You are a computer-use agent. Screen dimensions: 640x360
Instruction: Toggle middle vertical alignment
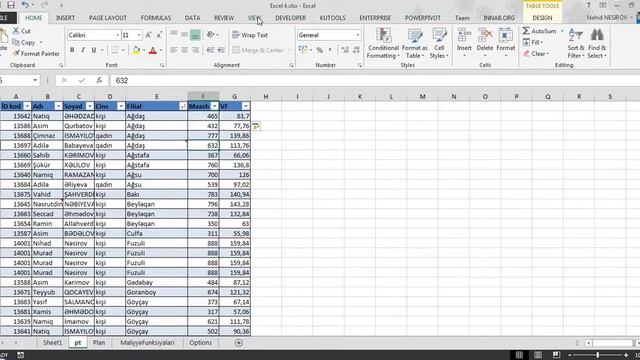[x=184, y=35]
